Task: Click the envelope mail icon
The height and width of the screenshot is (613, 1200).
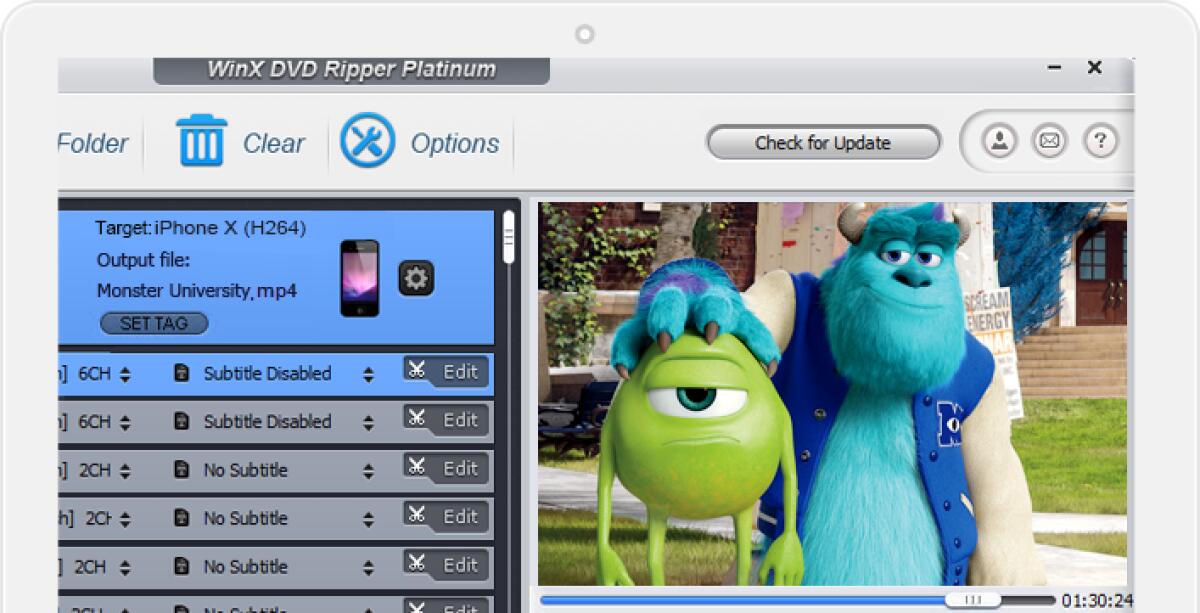Action: pos(1049,141)
